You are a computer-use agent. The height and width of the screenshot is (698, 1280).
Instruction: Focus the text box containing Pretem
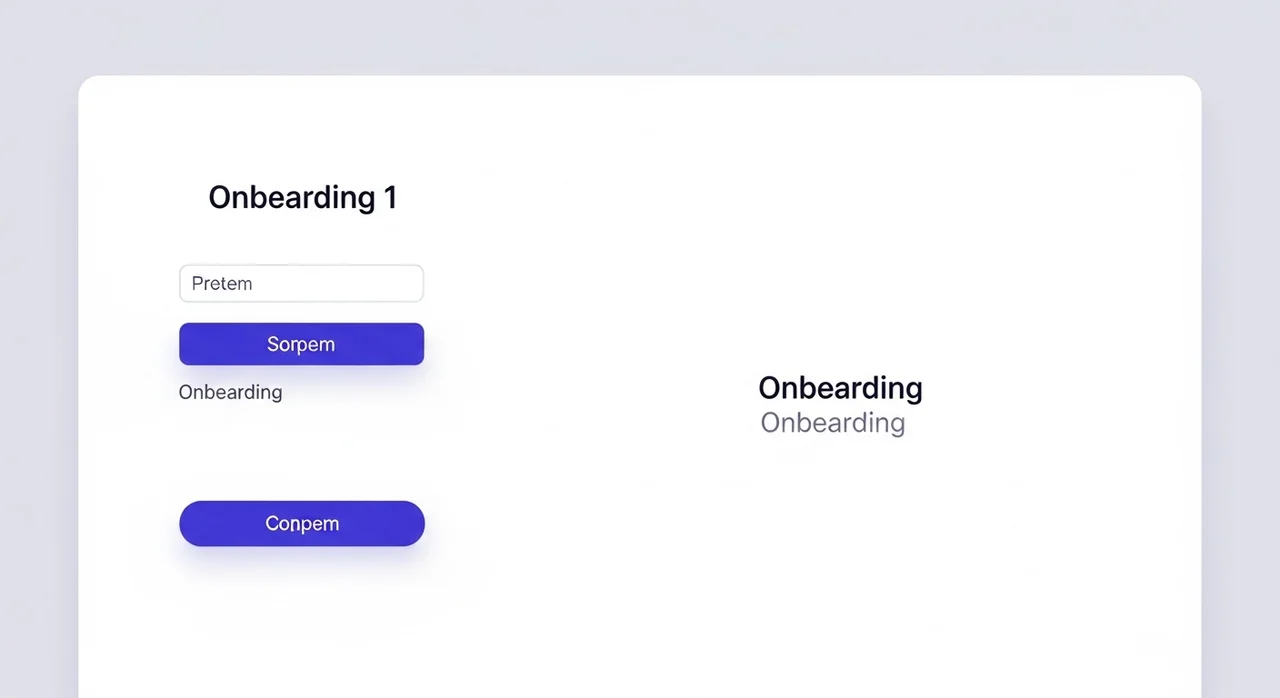301,284
